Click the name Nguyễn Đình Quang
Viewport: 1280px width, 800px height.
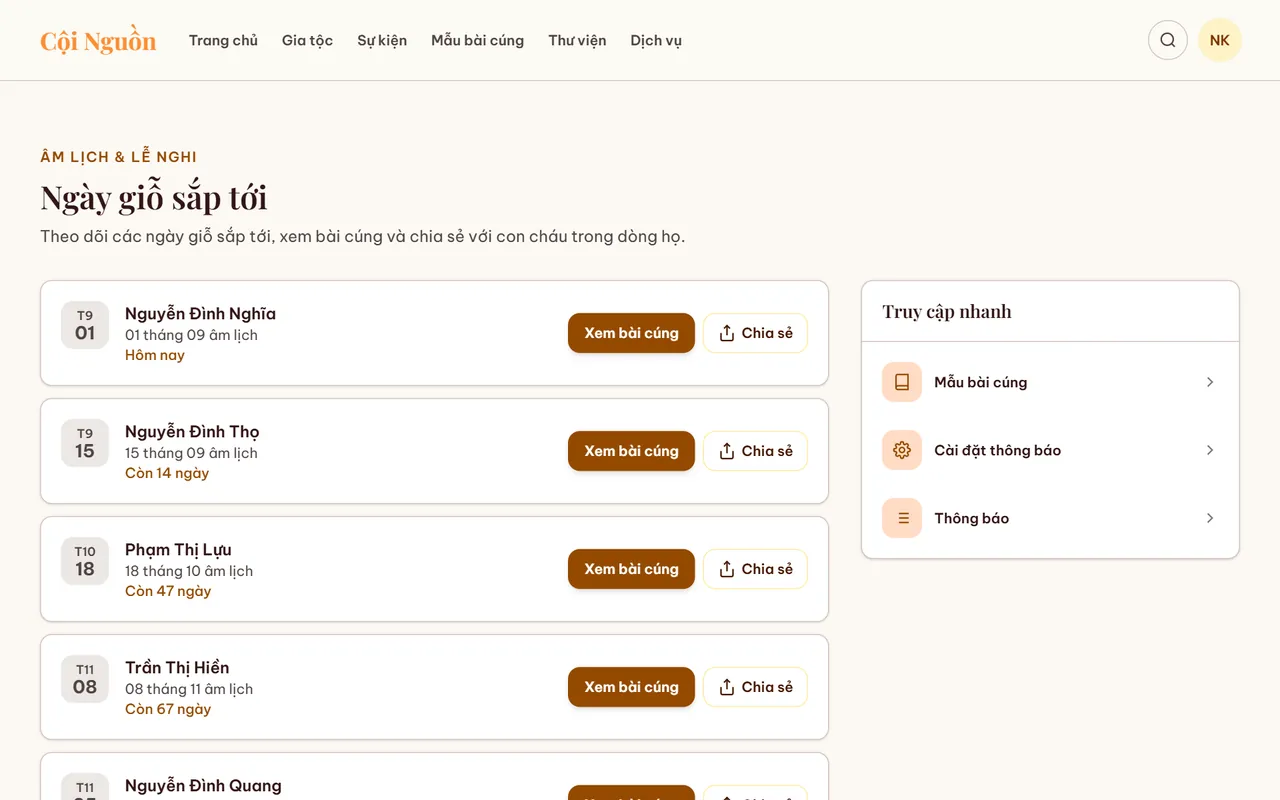coord(203,785)
